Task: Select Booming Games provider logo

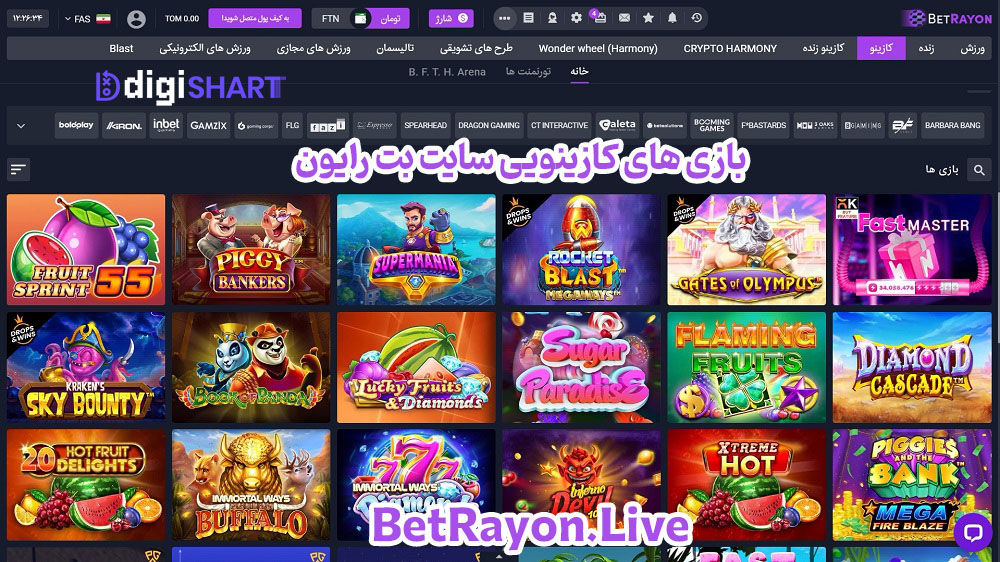Action: coord(712,126)
